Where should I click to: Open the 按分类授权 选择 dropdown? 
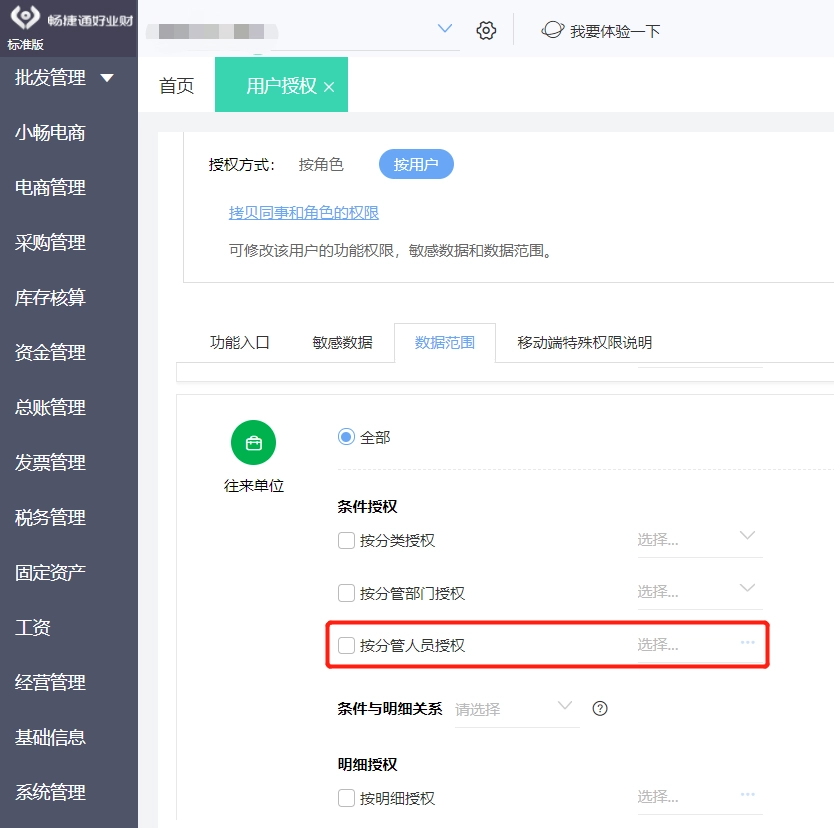pyautogui.click(x=700, y=540)
